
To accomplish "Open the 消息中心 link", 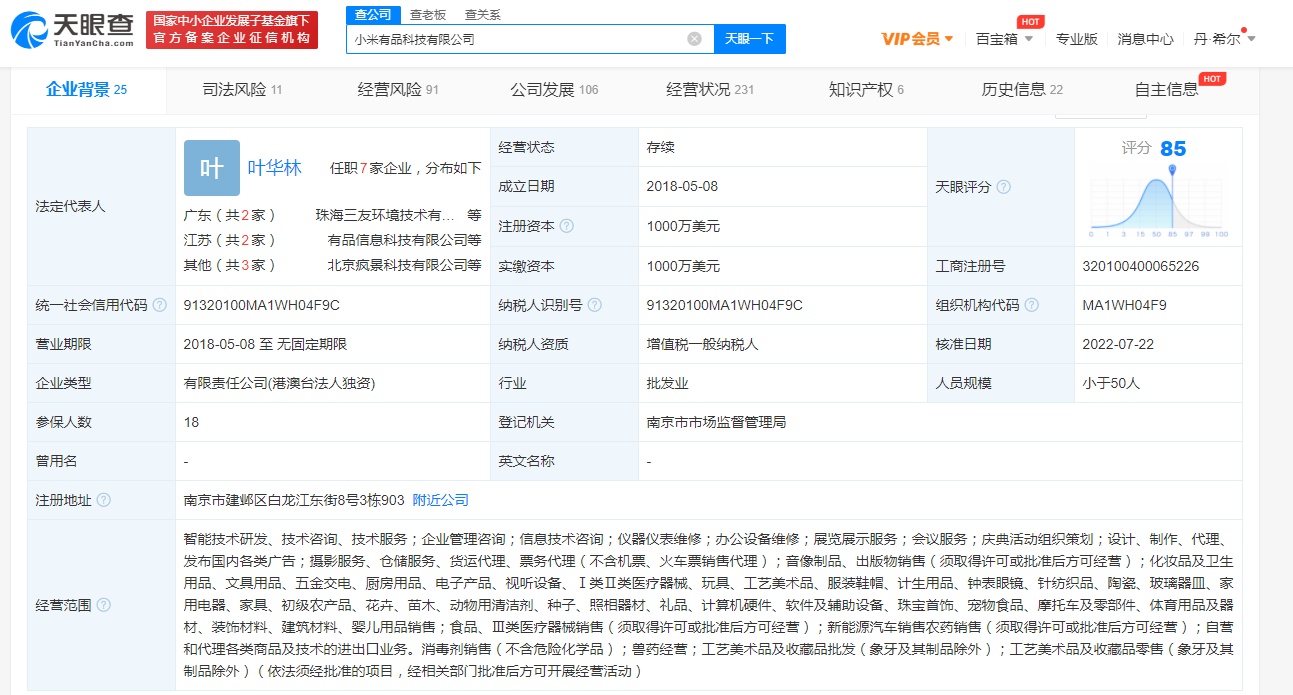I will click(1146, 39).
